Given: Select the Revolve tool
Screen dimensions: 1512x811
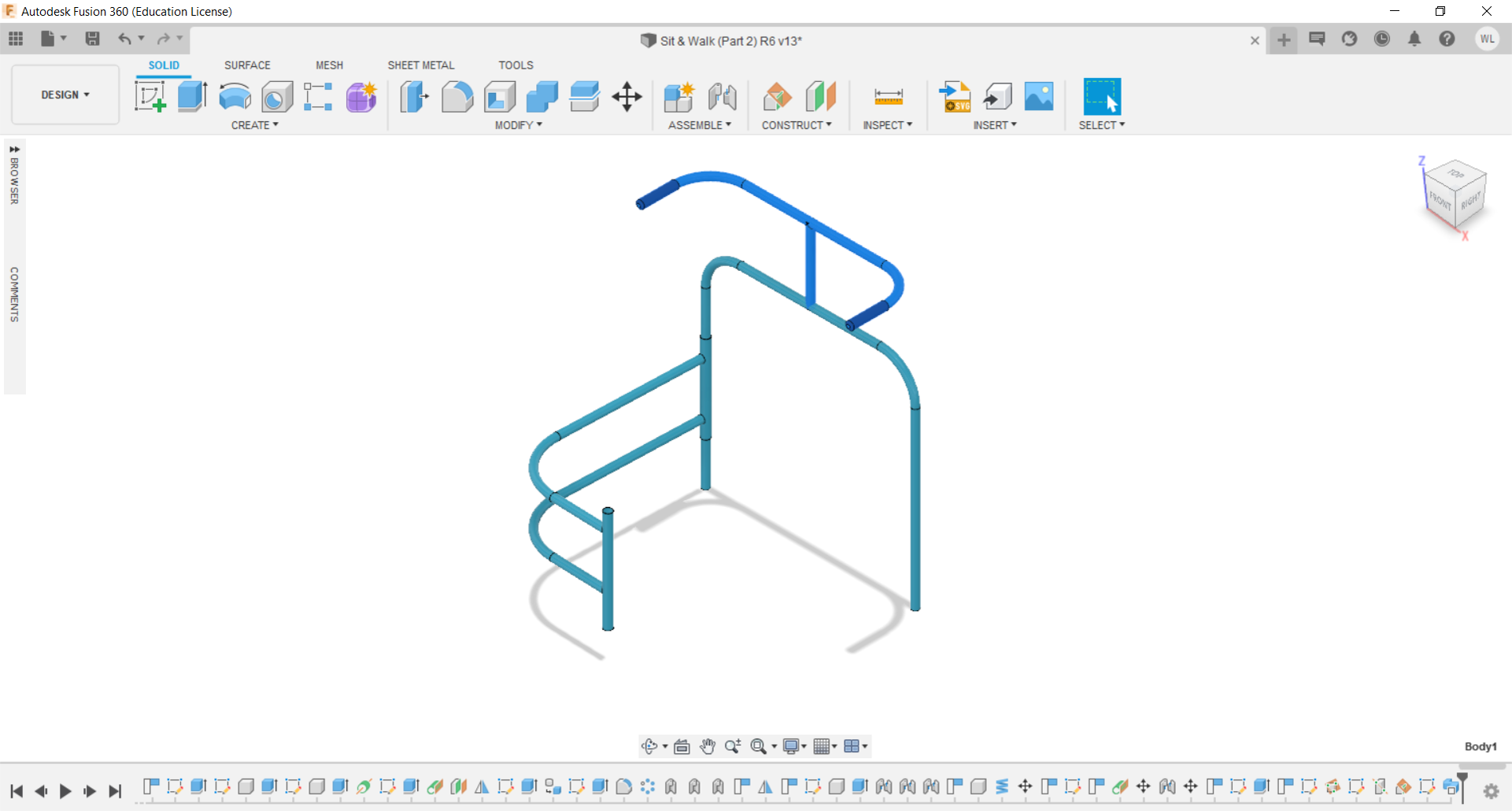Looking at the screenshot, I should pos(234,96).
